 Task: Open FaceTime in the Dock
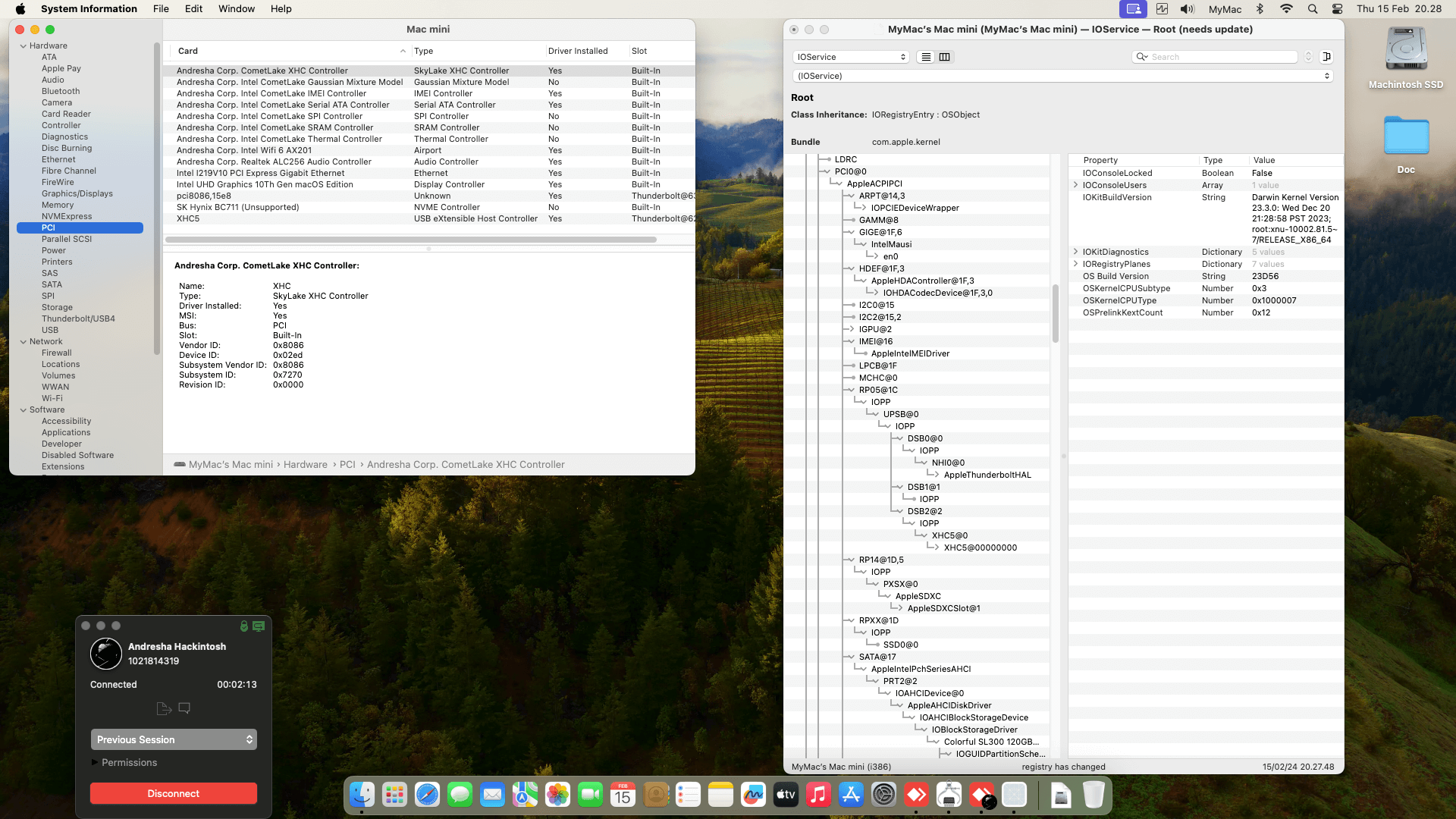click(x=590, y=795)
